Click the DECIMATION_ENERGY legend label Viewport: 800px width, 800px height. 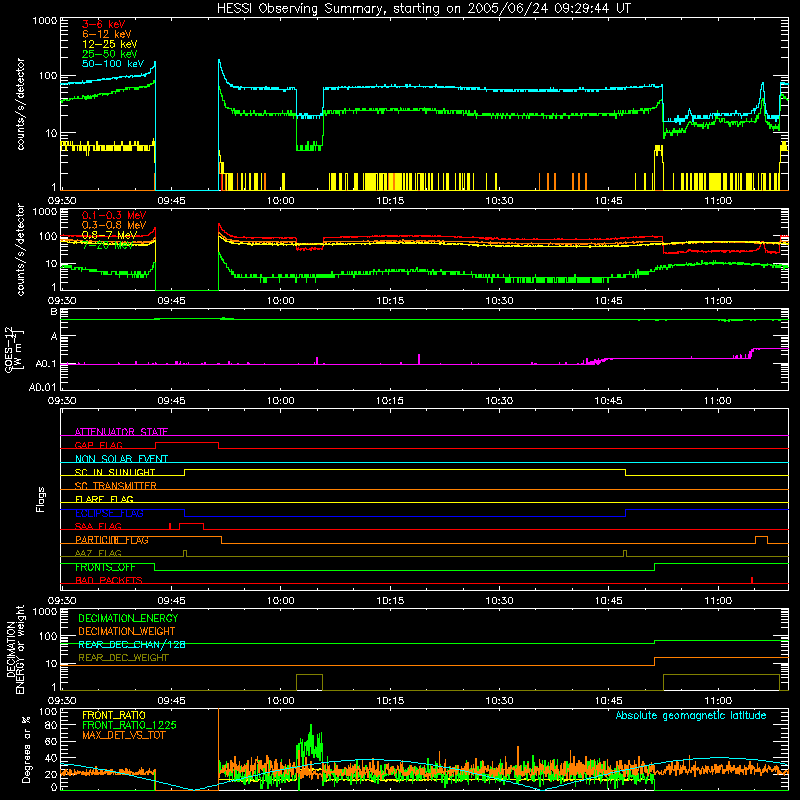[x=128, y=618]
